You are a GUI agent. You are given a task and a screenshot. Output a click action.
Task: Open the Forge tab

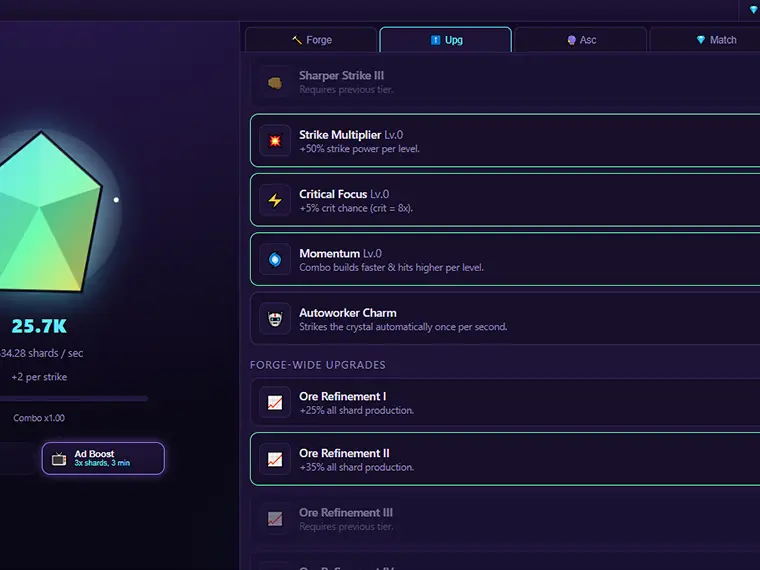click(x=311, y=40)
